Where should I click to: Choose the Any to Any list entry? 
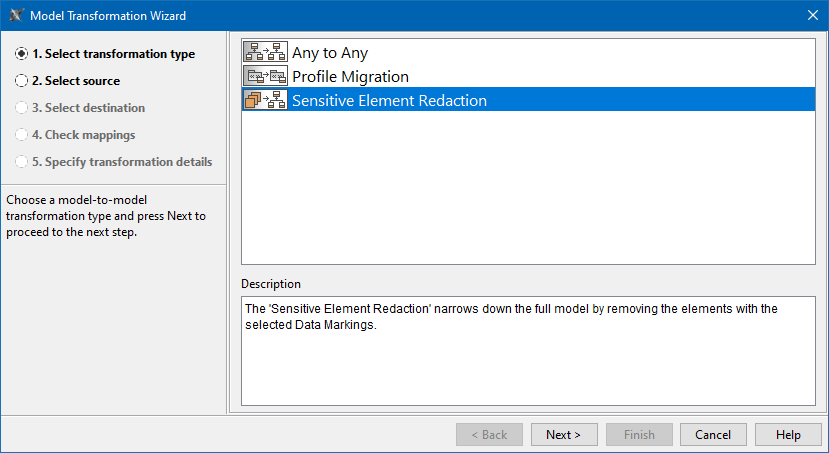pyautogui.click(x=330, y=53)
